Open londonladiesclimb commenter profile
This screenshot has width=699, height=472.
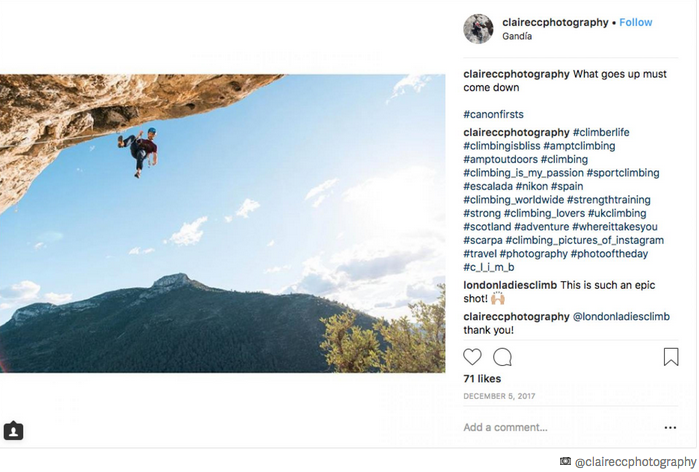pyautogui.click(x=516, y=285)
